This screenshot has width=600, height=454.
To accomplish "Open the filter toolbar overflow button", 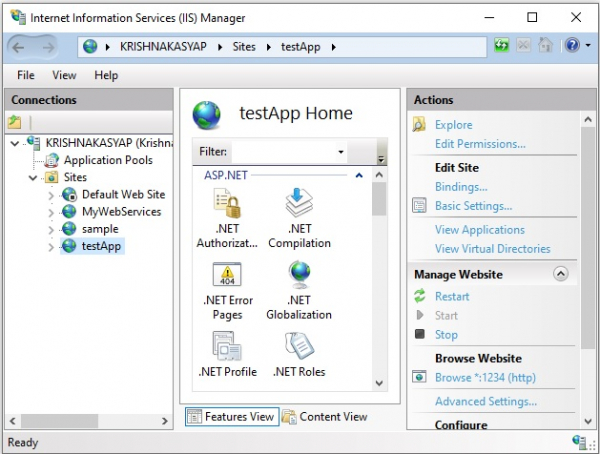I will click(x=381, y=158).
